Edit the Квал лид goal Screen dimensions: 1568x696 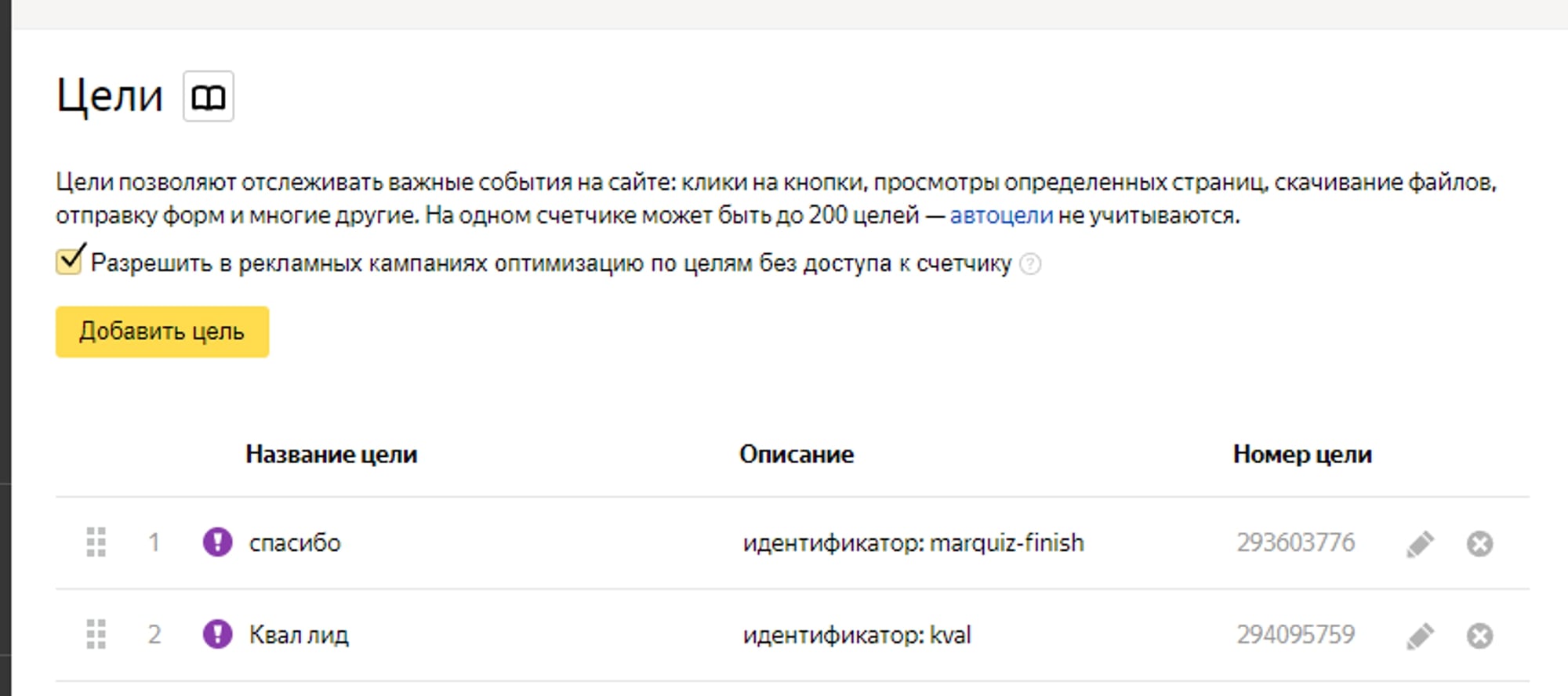click(x=1420, y=636)
